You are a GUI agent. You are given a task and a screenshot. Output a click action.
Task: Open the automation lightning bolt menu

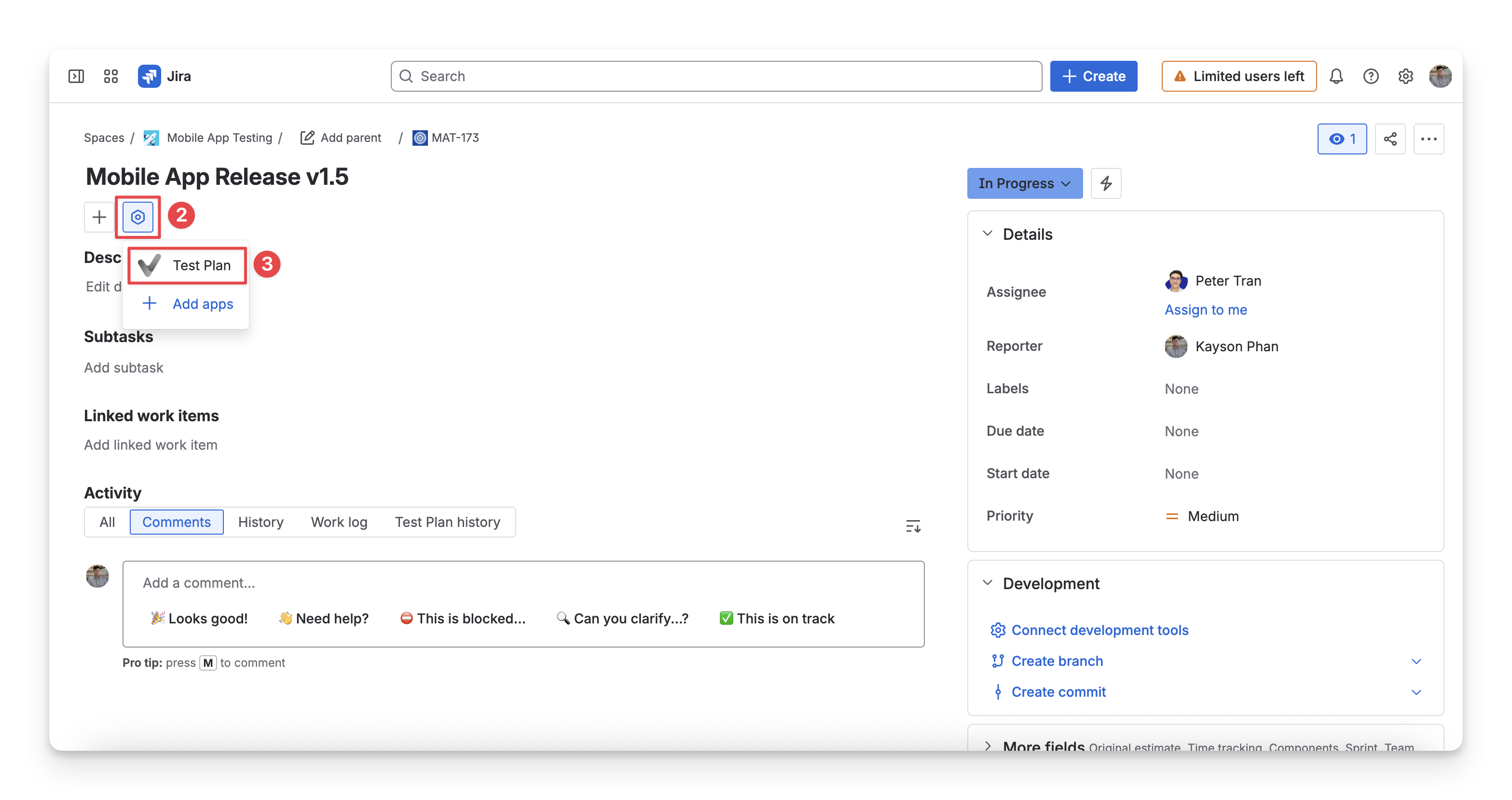pos(1106,184)
